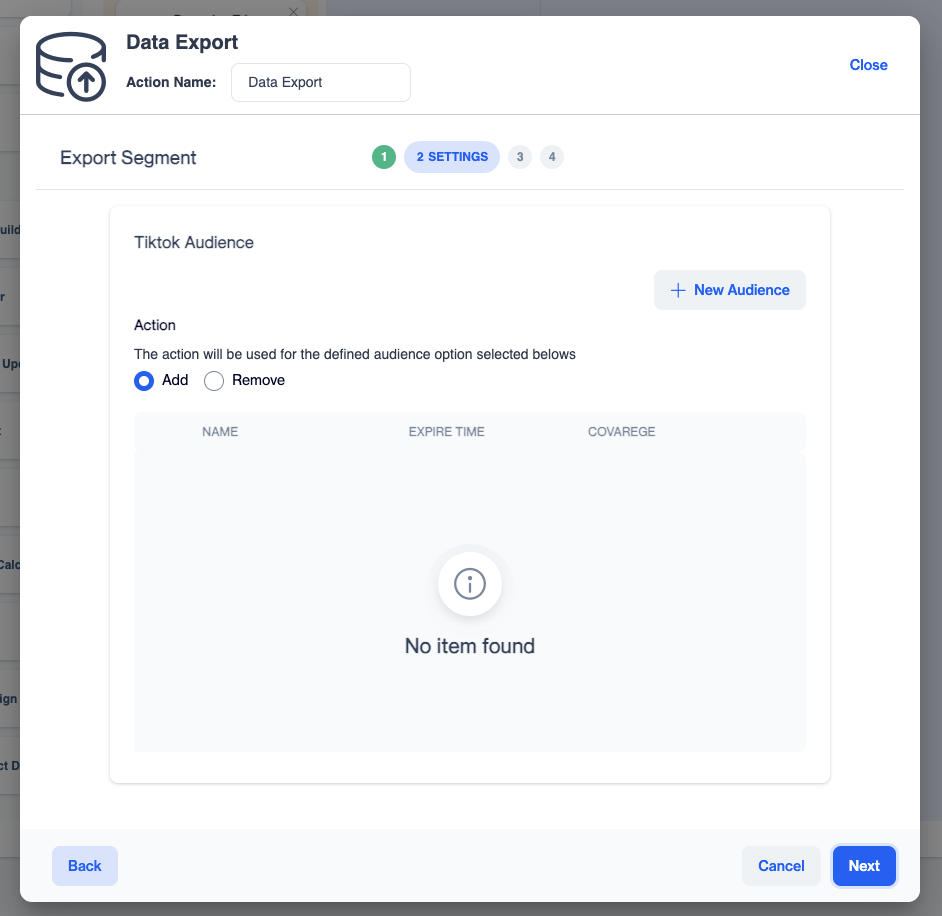The image size is (942, 916).
Task: Click the Data Export dialog title
Action: 182,43
